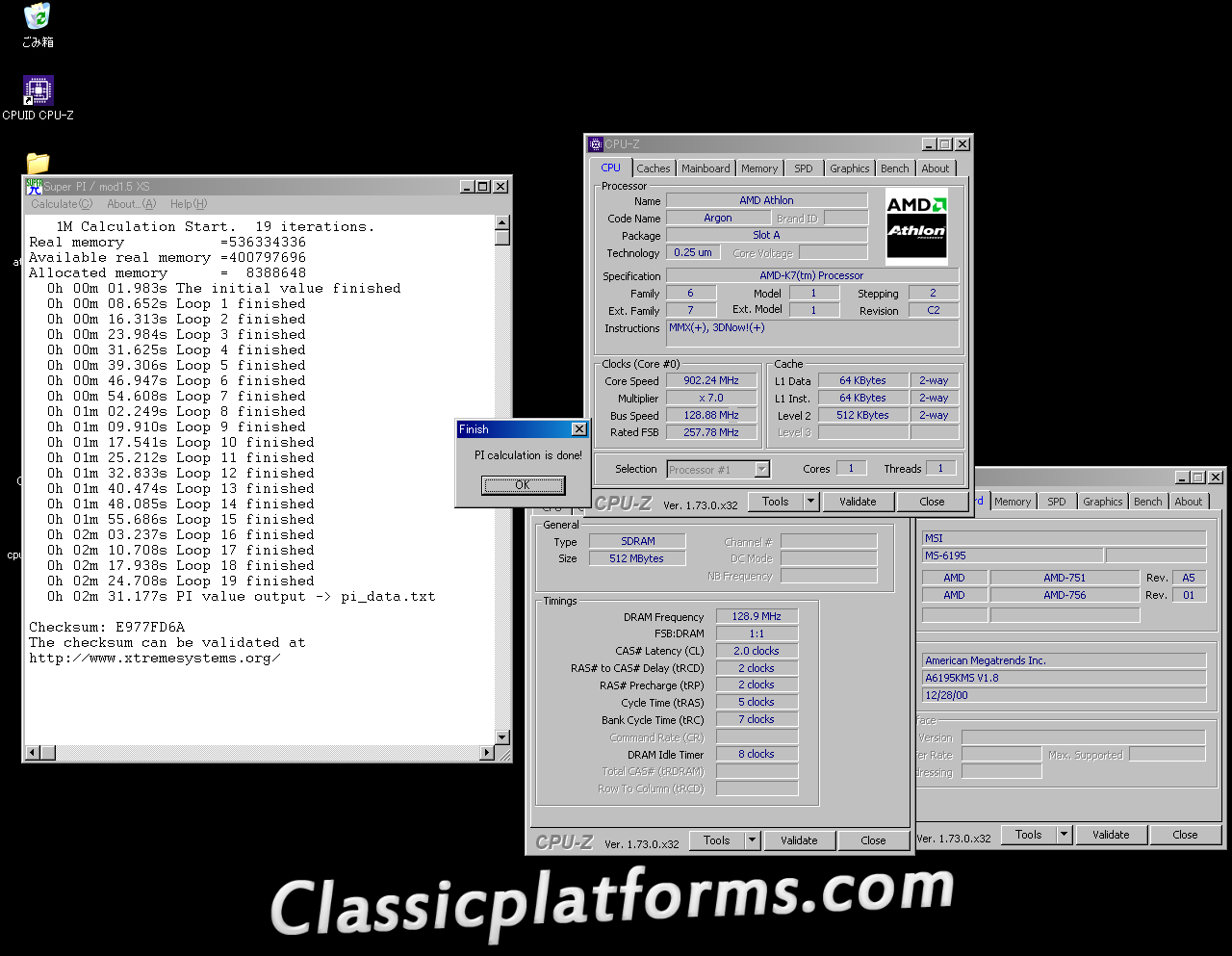Switch to the Graphics tab in front CPU-Z
1232x956 pixels.
point(850,168)
